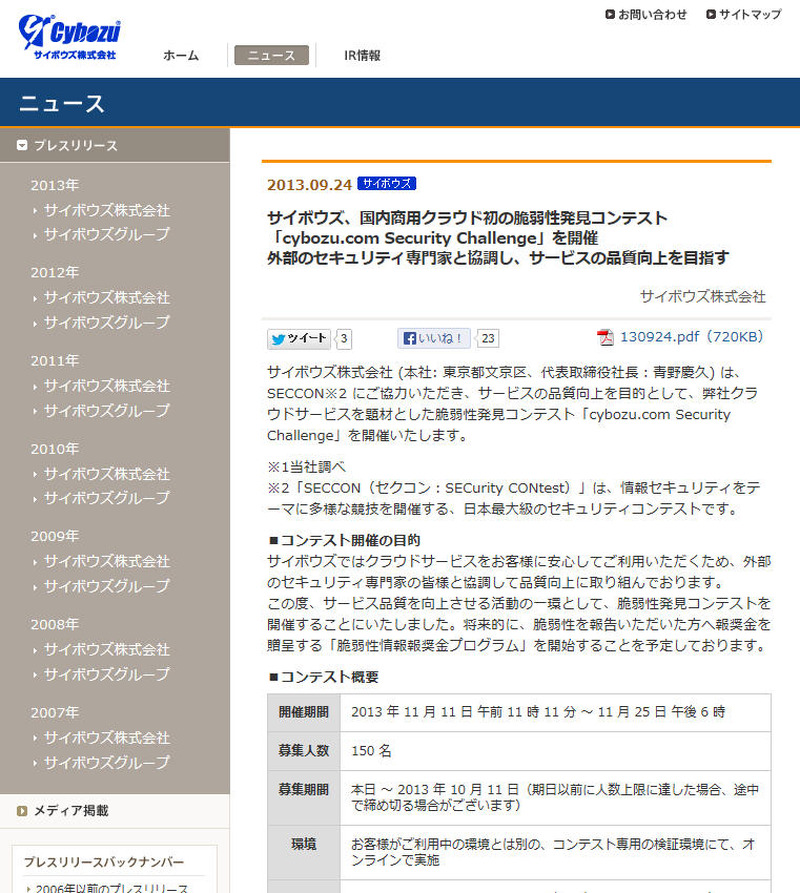Click the tweet count bubble
Screen dimensions: 800x893
345,338
